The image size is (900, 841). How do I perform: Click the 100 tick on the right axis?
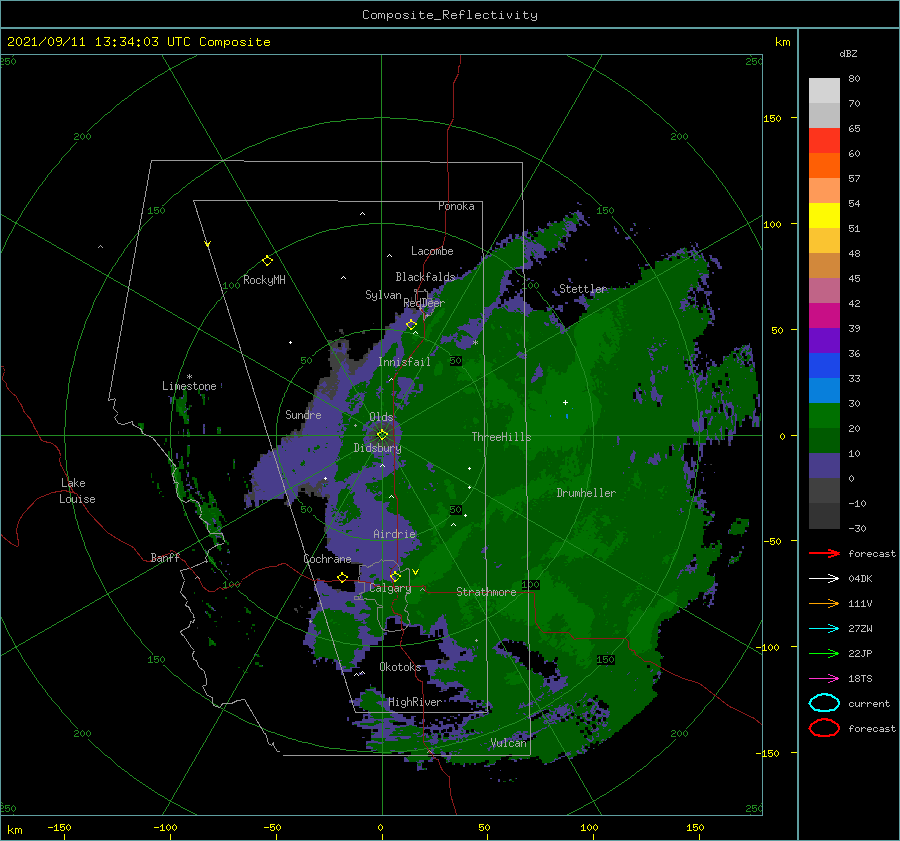pos(772,224)
